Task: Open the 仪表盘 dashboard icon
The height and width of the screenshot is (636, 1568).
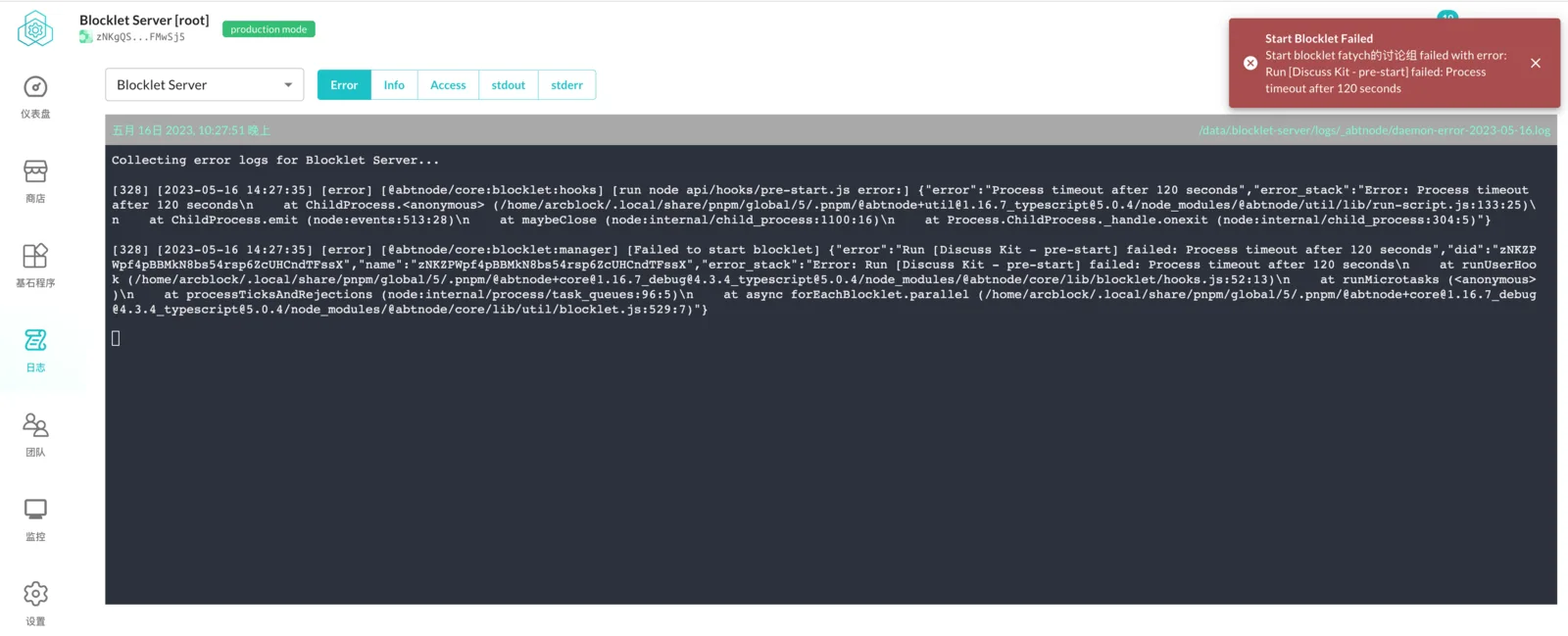Action: pos(35,87)
